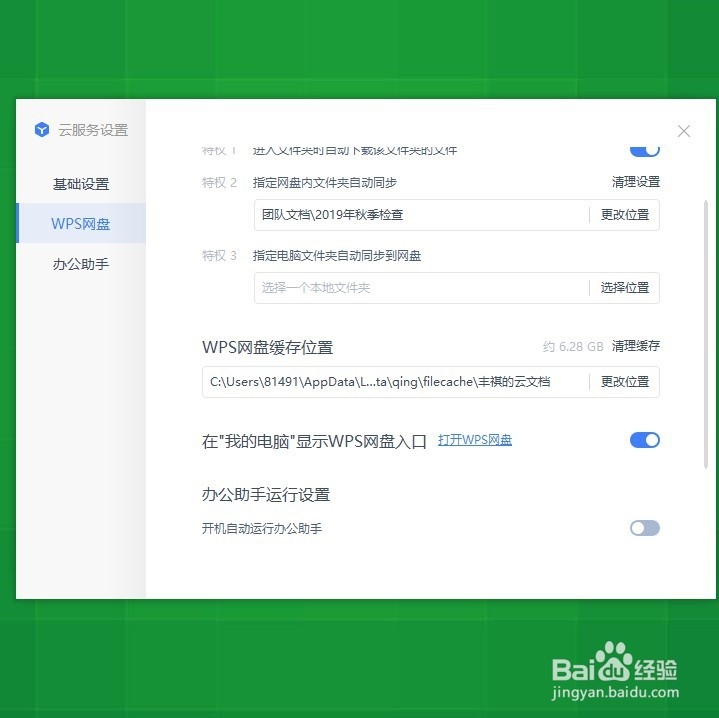
Task: Click the filecache path field
Action: point(395,381)
